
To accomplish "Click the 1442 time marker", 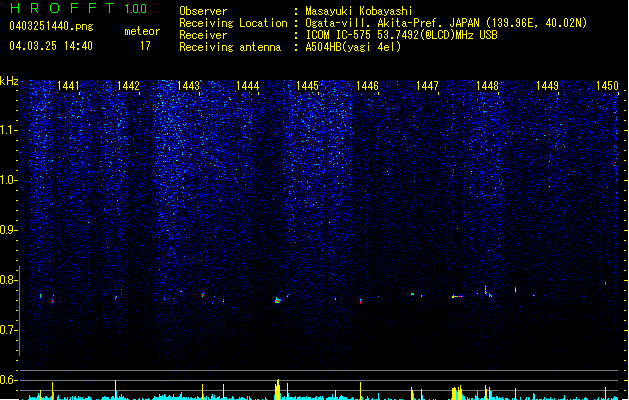I will coord(128,86).
